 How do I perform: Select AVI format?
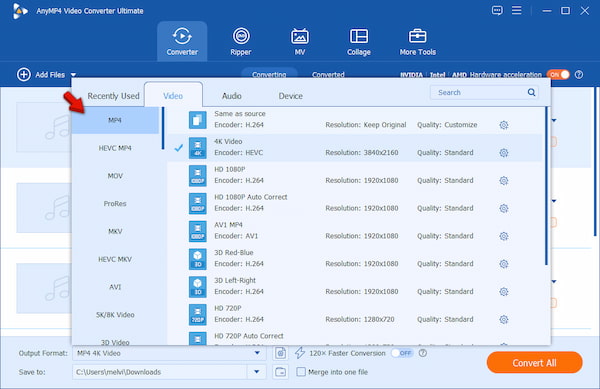[115, 287]
